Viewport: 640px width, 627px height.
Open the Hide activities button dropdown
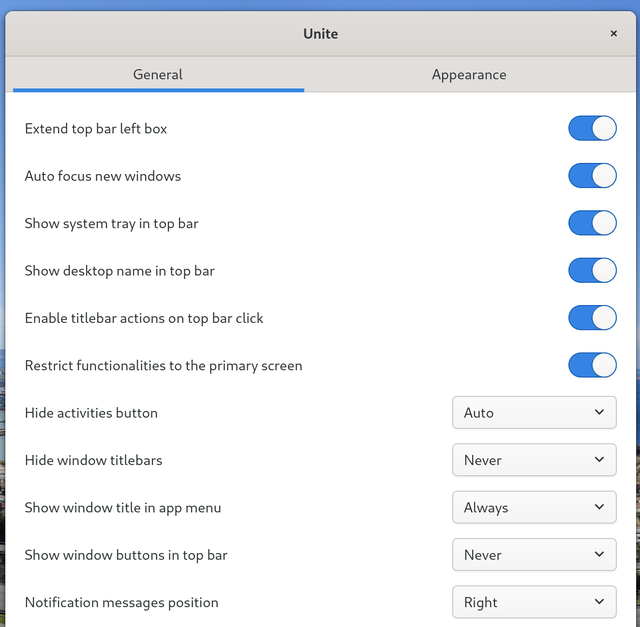534,413
